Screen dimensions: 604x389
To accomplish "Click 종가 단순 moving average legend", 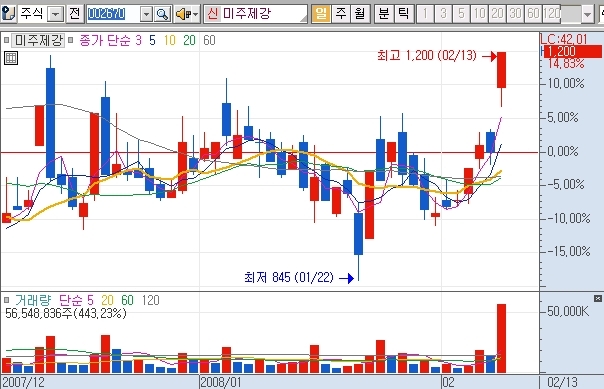I will coord(104,40).
